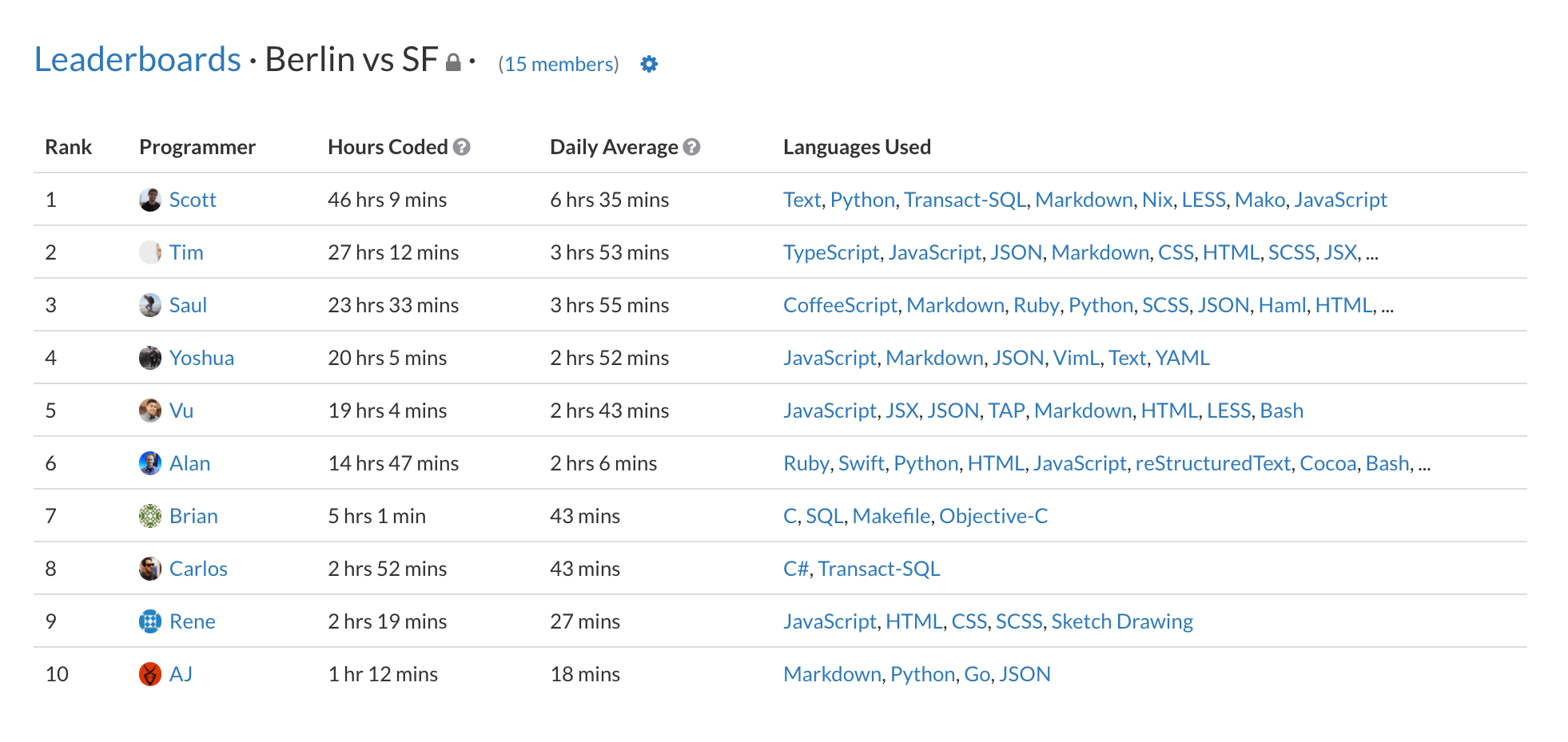The width and height of the screenshot is (1568, 742).
Task: Open Tim's profile name link
Action: (x=186, y=252)
